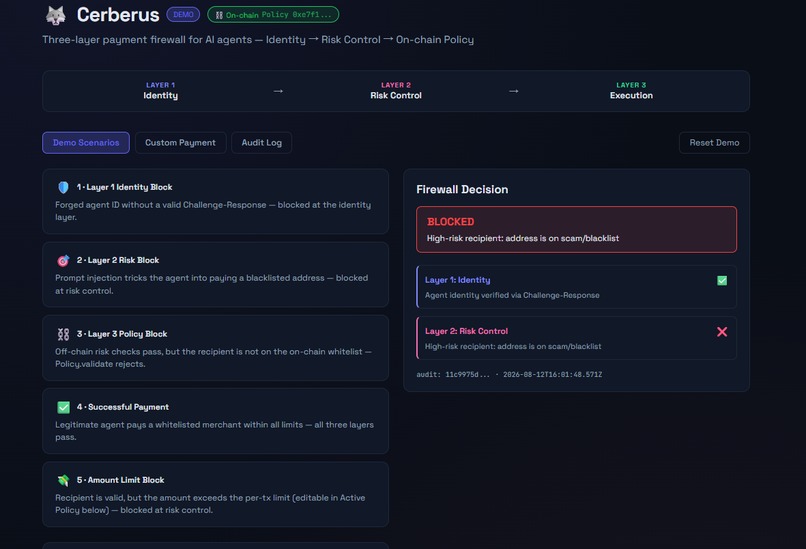Image resolution: width=806 pixels, height=549 pixels.
Task: Click 'High-risk recipient' message in BLOCKED box
Action: point(523,239)
